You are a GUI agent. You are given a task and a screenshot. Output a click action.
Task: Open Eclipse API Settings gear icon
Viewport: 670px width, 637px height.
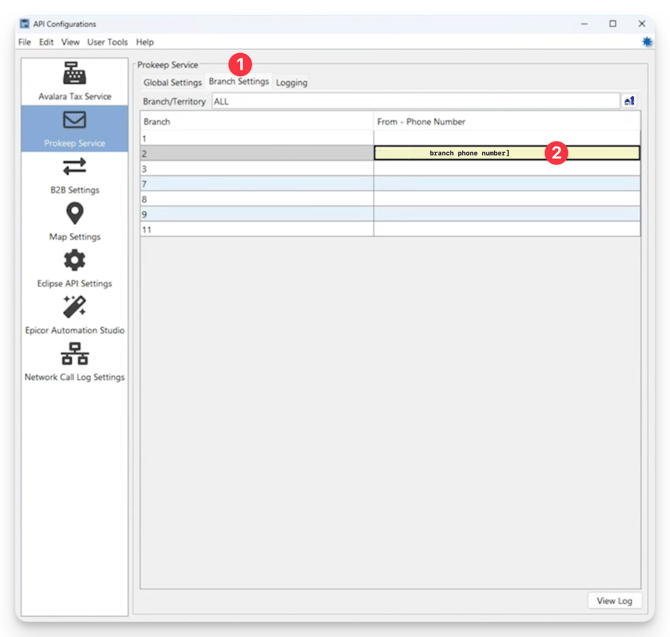(x=74, y=260)
